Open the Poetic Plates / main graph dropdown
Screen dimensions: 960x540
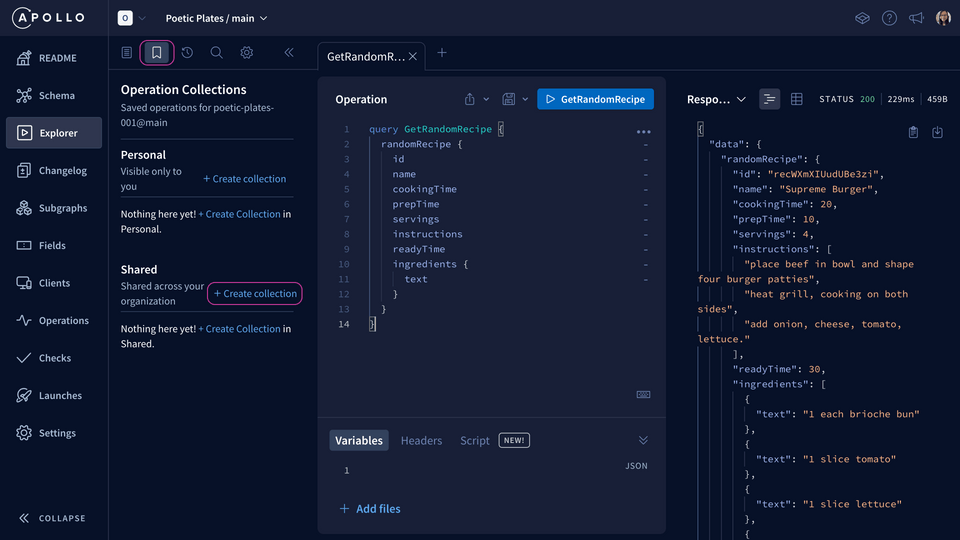point(216,18)
